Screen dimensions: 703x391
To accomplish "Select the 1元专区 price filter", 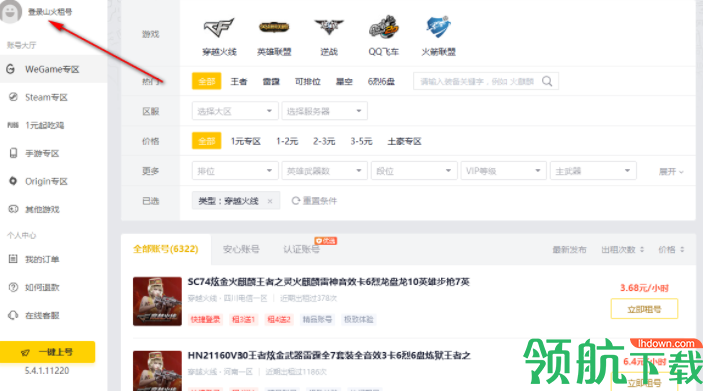I will (246, 141).
